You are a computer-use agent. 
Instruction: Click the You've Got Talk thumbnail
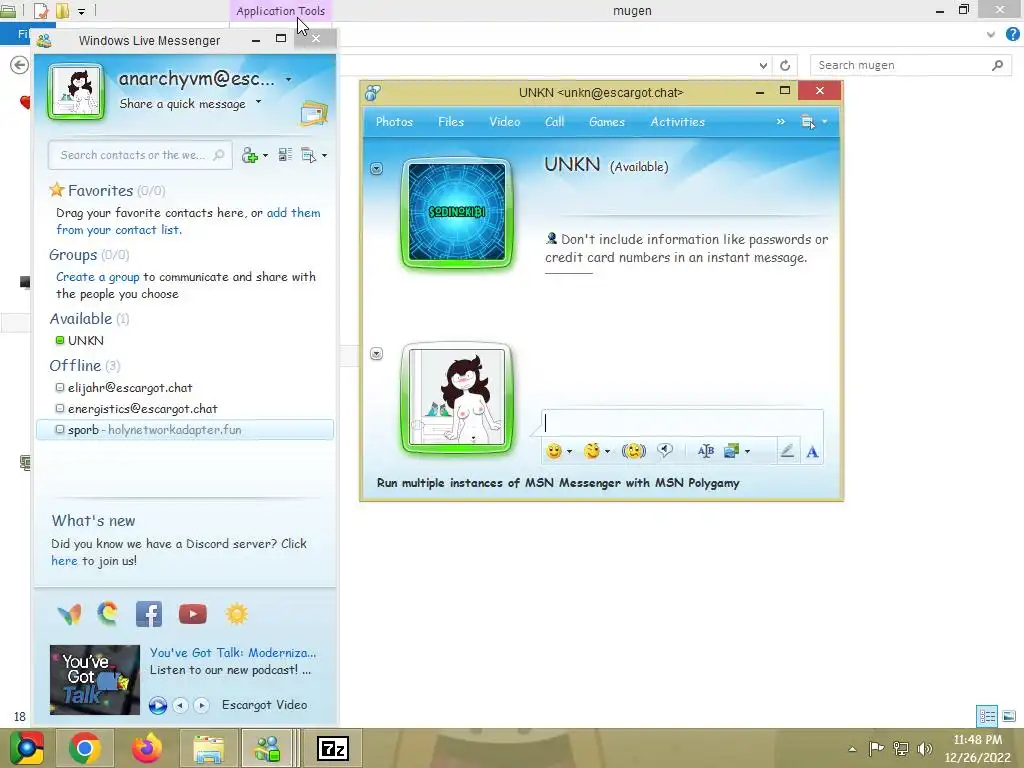95,680
